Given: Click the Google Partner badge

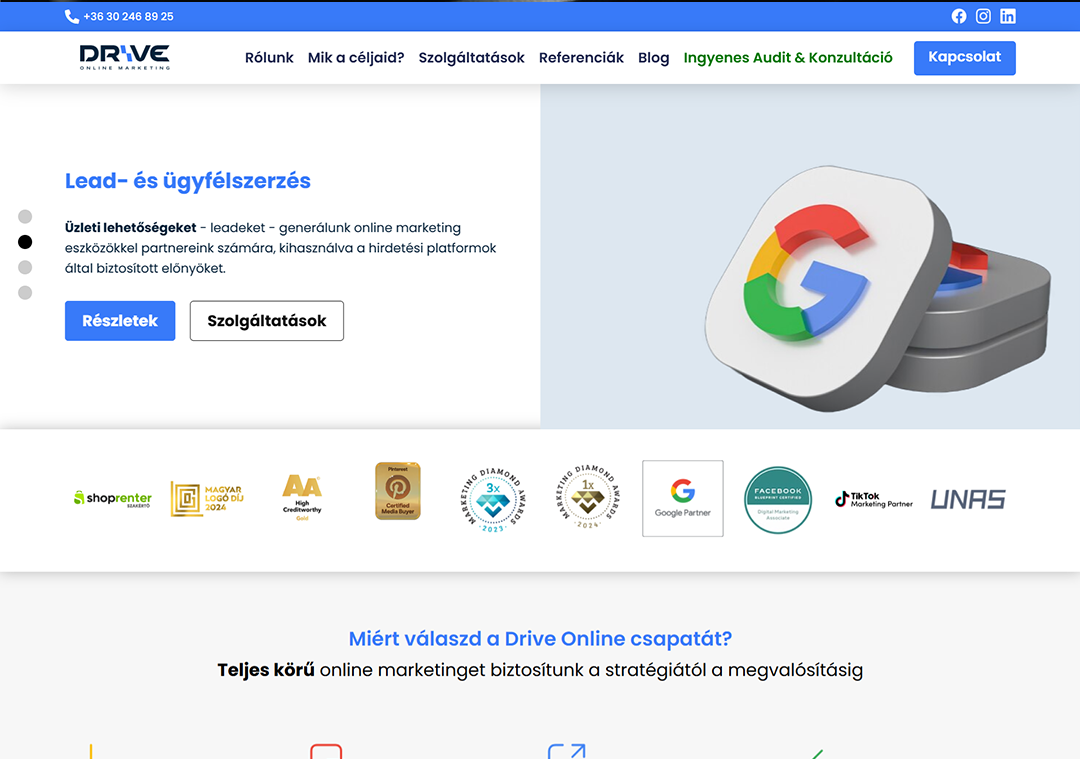Looking at the screenshot, I should 683,499.
